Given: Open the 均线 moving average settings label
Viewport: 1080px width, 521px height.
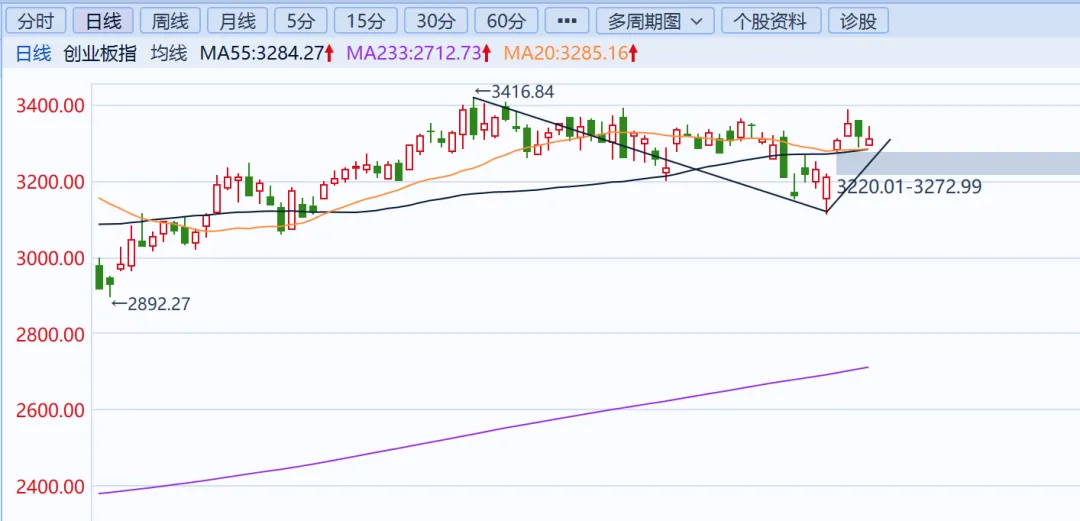Looking at the screenshot, I should (x=169, y=53).
